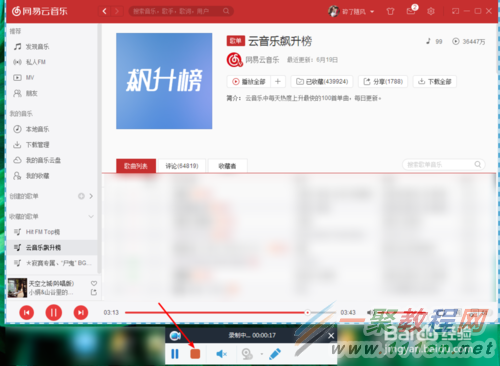Screen dimensions: 500x366
Task: Expand the username dropdown arrow
Action: coord(372,12)
